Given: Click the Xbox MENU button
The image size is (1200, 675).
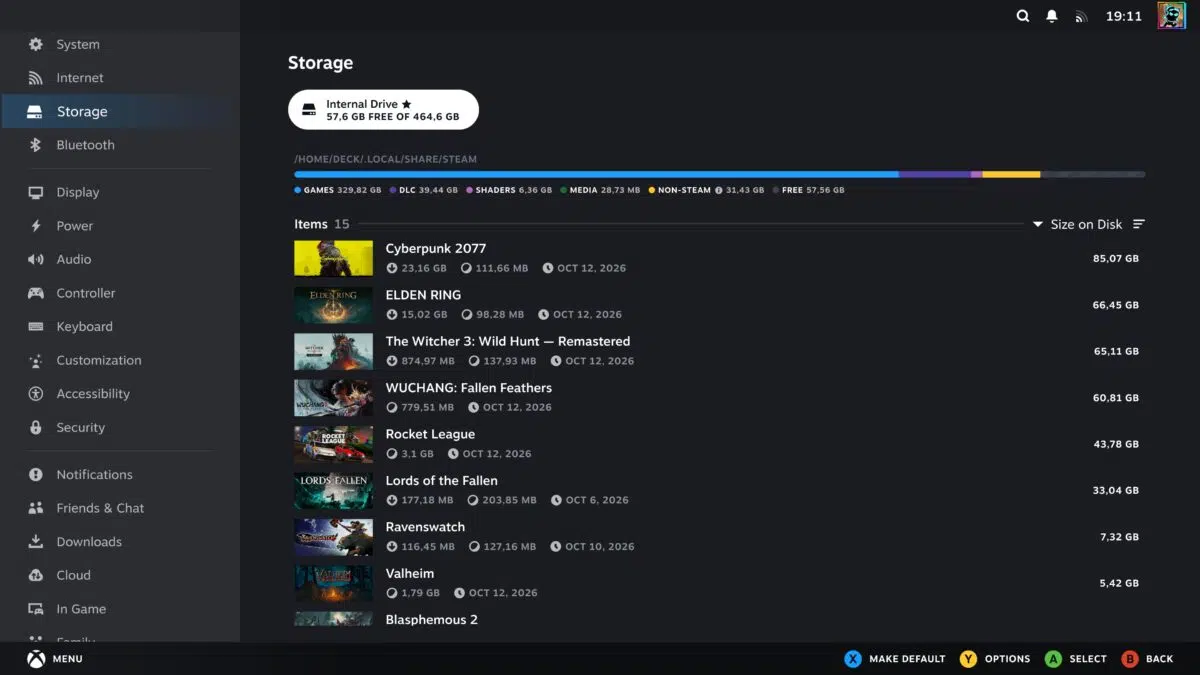Looking at the screenshot, I should pyautogui.click(x=54, y=659).
